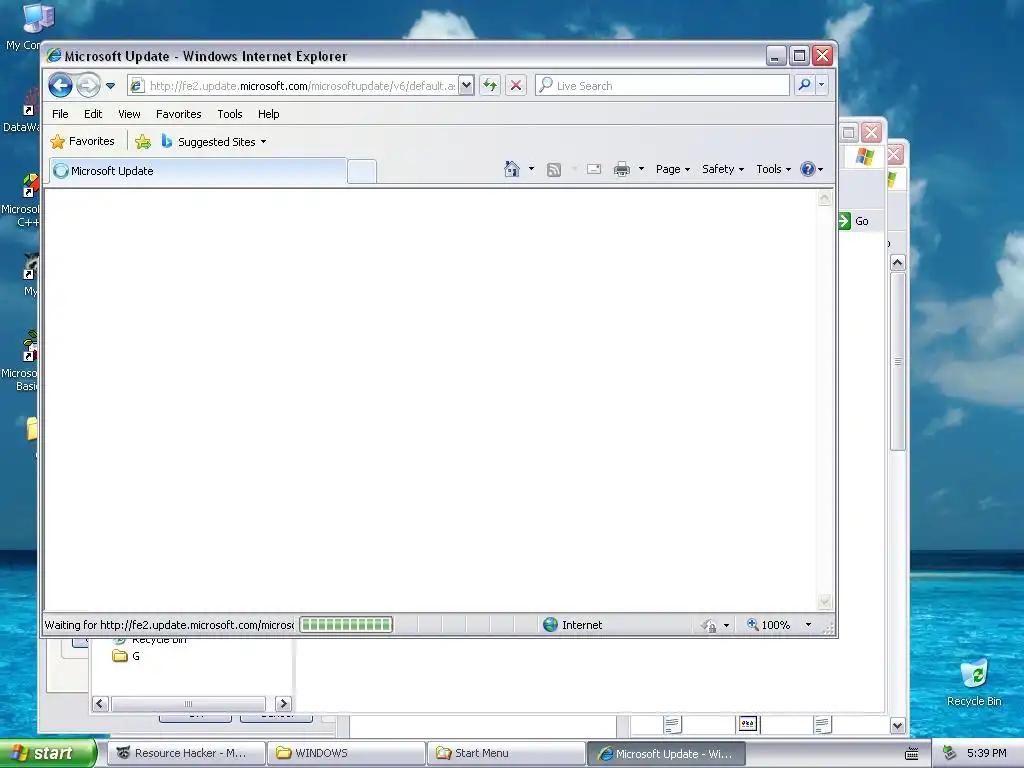Click the page scrollbar down arrow
Viewport: 1024px width, 768px height.
click(x=824, y=600)
